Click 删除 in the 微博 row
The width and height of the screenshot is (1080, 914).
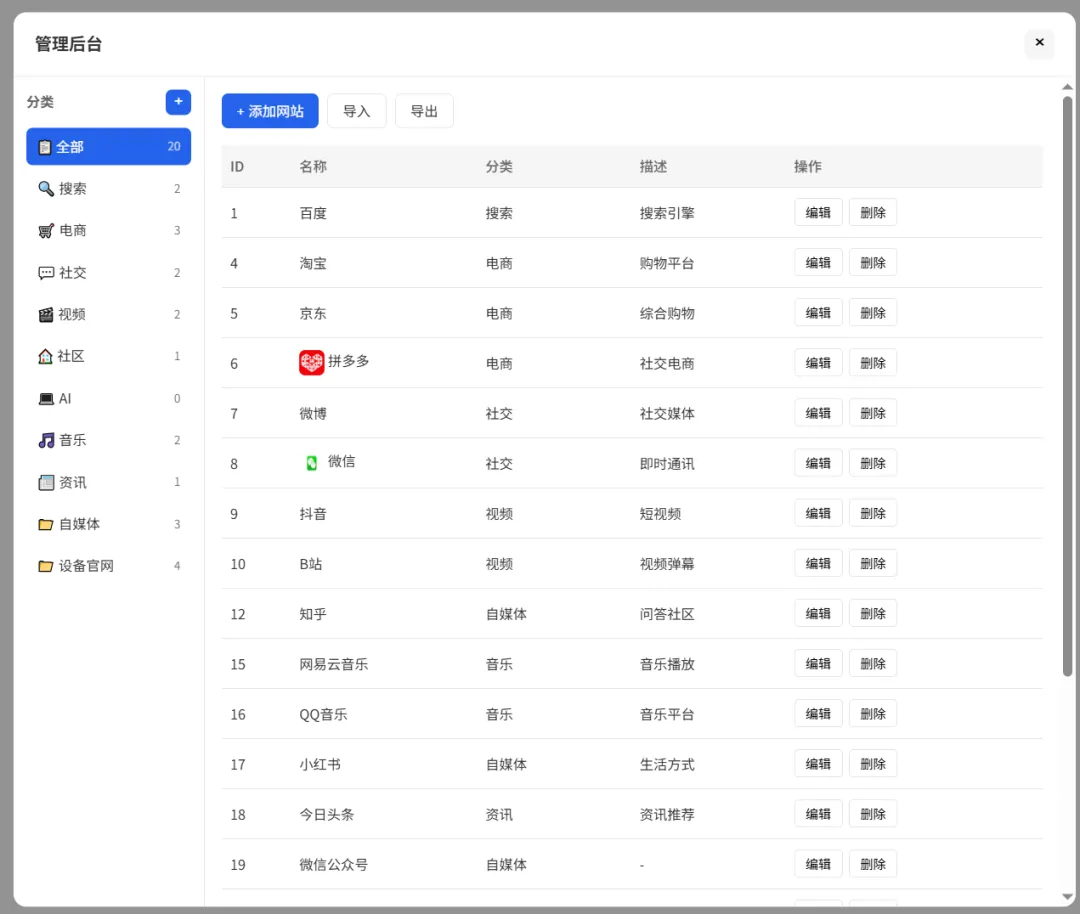click(x=873, y=413)
